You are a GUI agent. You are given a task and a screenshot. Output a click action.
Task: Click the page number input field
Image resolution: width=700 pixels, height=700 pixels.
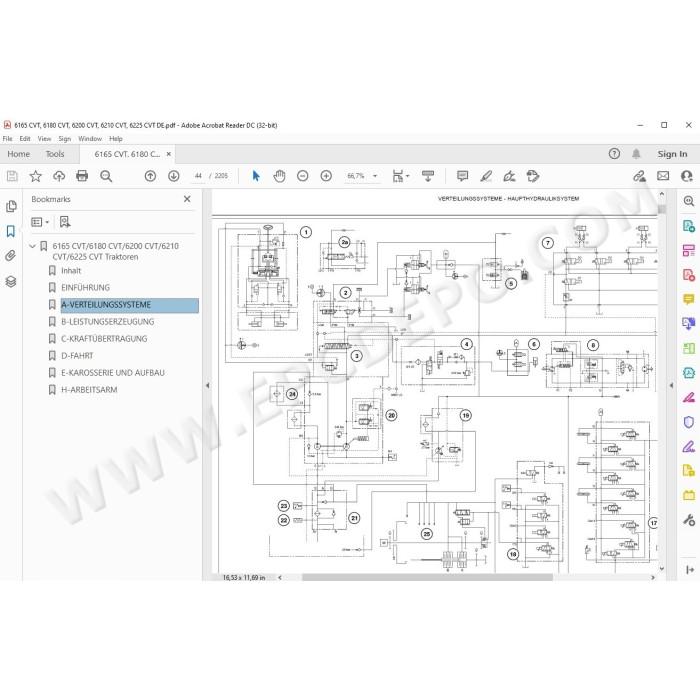click(x=198, y=176)
